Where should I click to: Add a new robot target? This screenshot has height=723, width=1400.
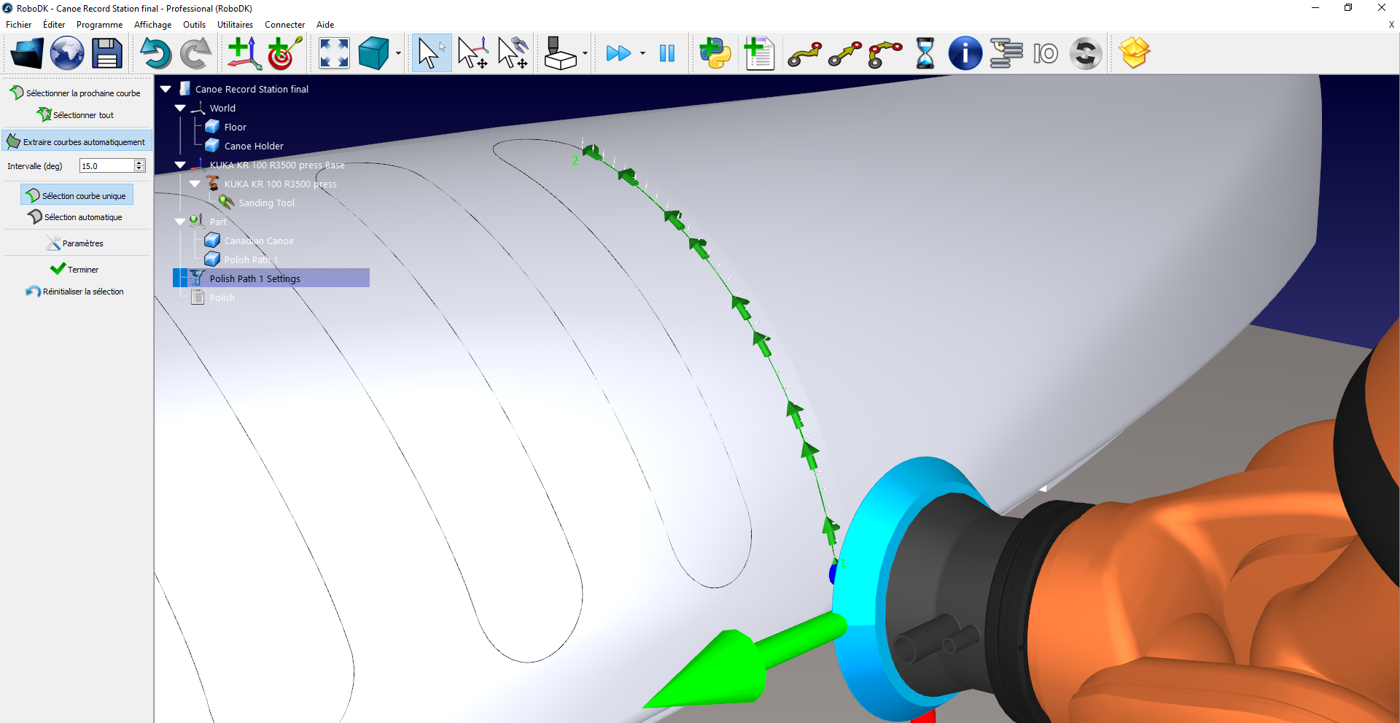(284, 53)
